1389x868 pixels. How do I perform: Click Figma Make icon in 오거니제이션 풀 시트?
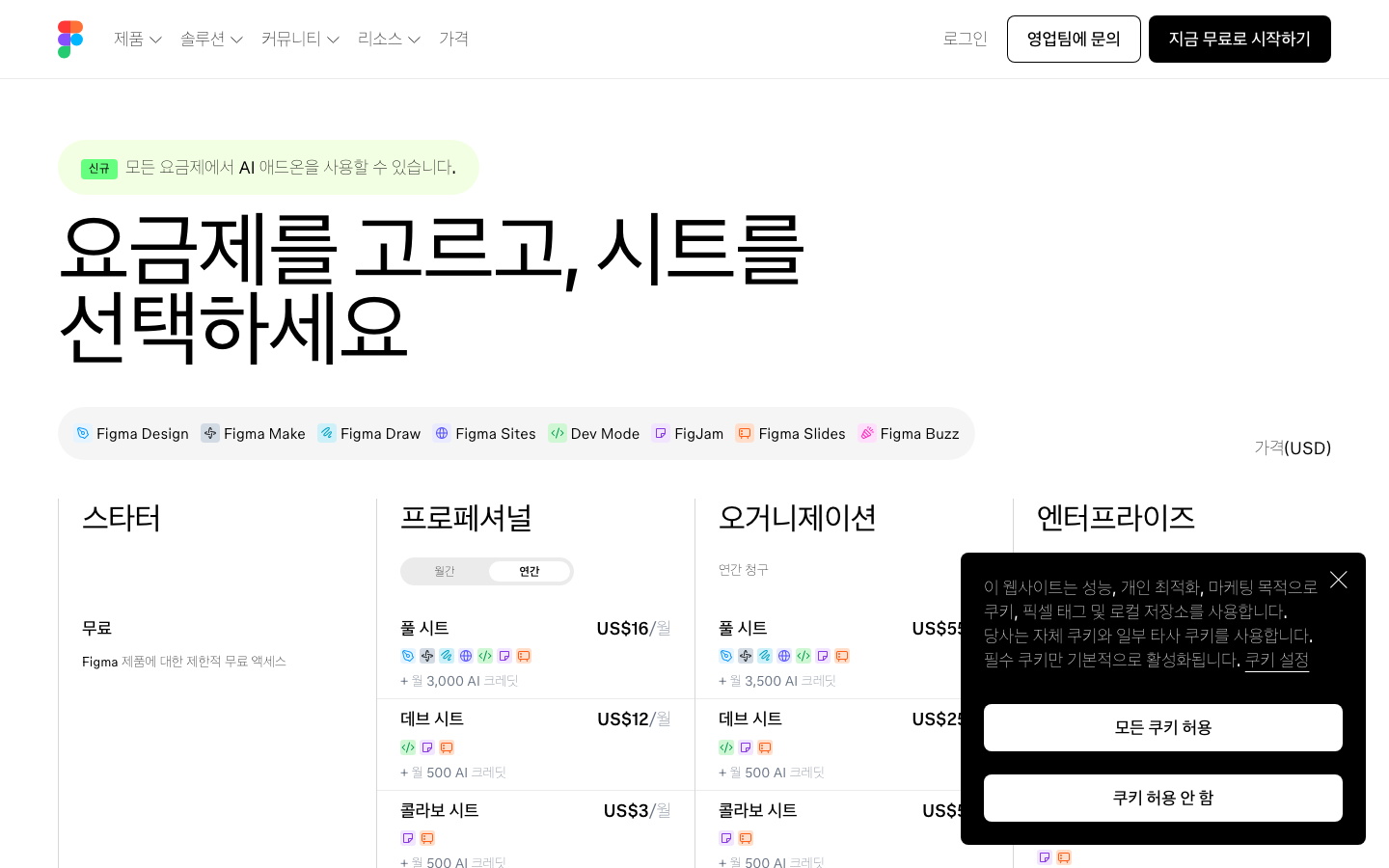point(746,656)
